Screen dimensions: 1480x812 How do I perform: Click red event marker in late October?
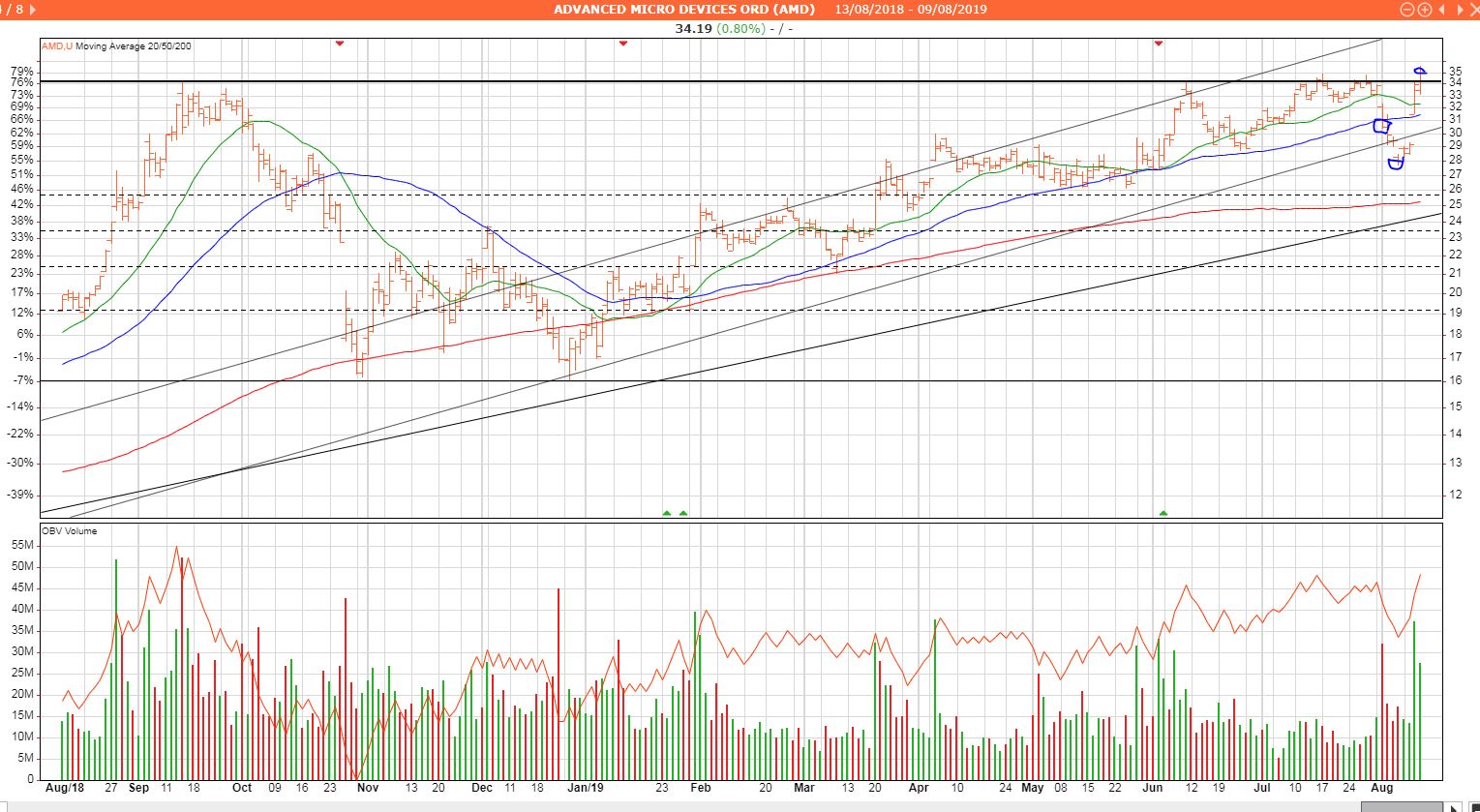click(x=339, y=44)
